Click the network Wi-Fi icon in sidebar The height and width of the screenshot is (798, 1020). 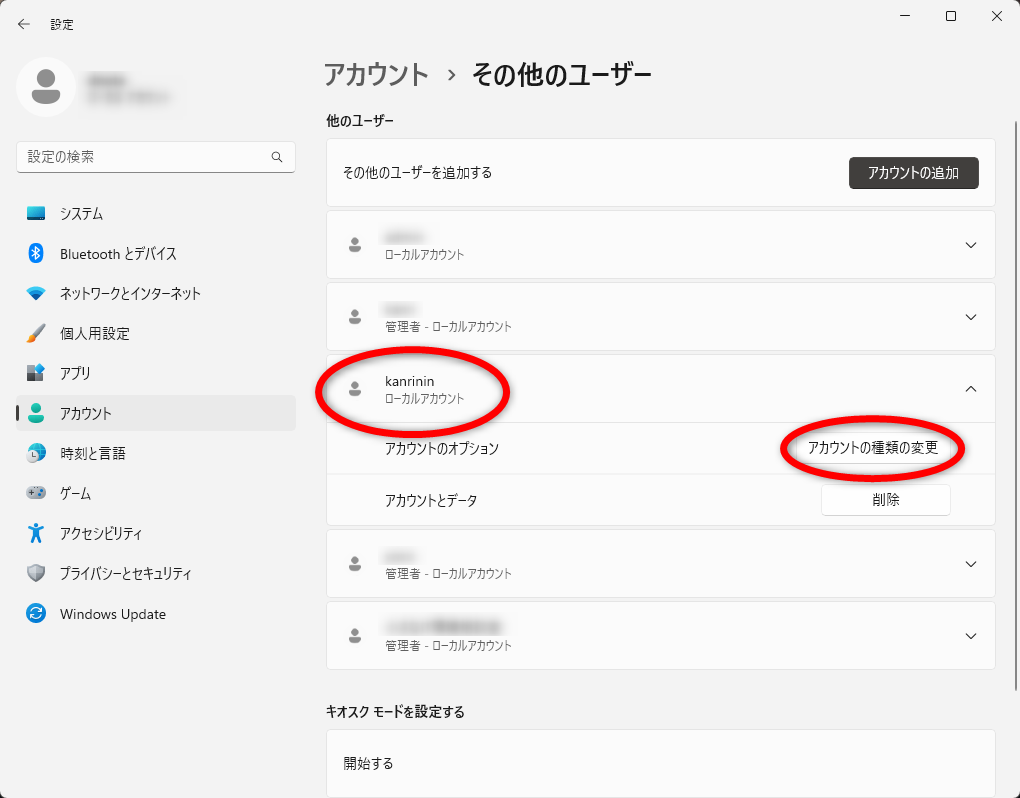pyautogui.click(x=36, y=293)
